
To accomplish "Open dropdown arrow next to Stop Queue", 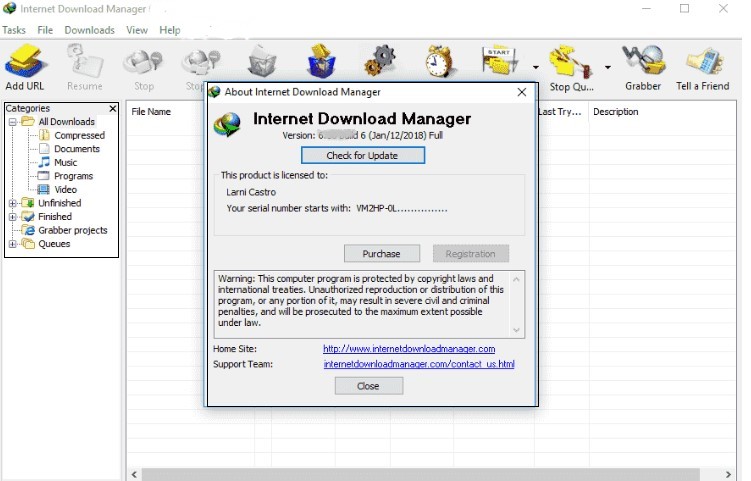I will coord(607,68).
